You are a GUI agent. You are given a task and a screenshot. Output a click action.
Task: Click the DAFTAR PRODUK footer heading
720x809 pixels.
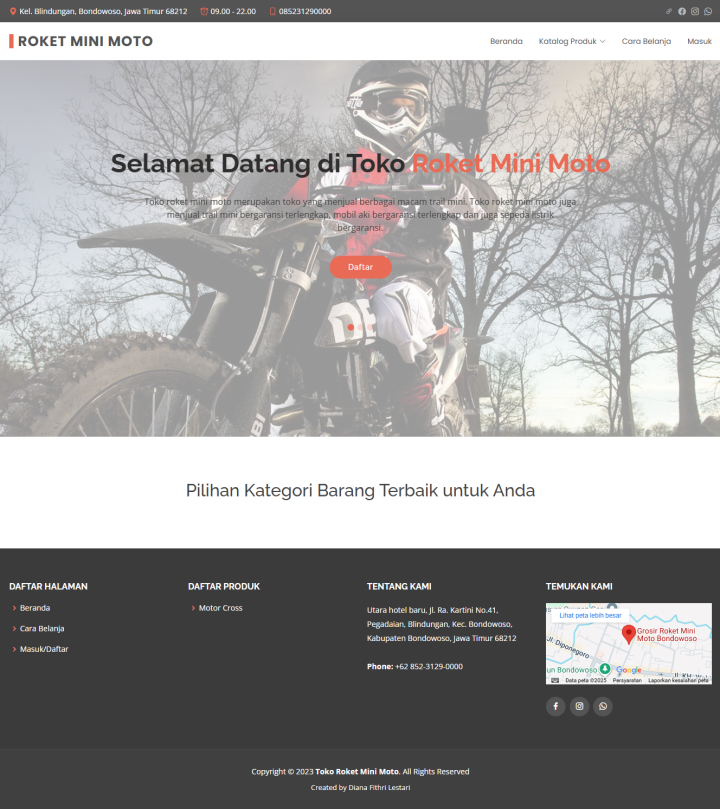pos(224,587)
